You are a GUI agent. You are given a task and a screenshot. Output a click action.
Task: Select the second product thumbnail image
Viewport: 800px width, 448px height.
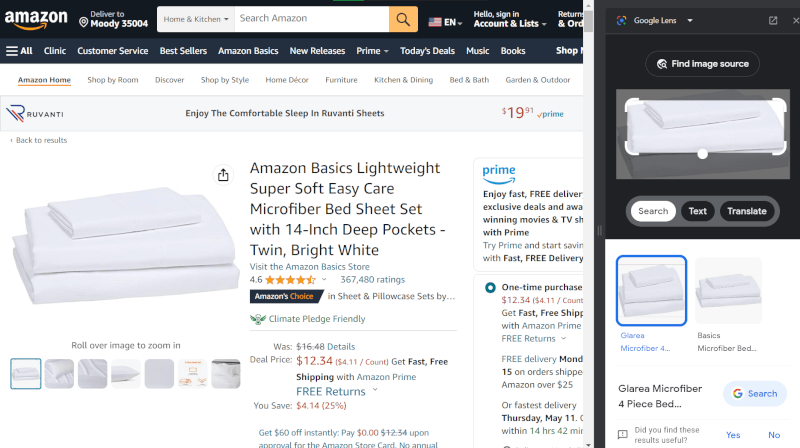tap(59, 373)
